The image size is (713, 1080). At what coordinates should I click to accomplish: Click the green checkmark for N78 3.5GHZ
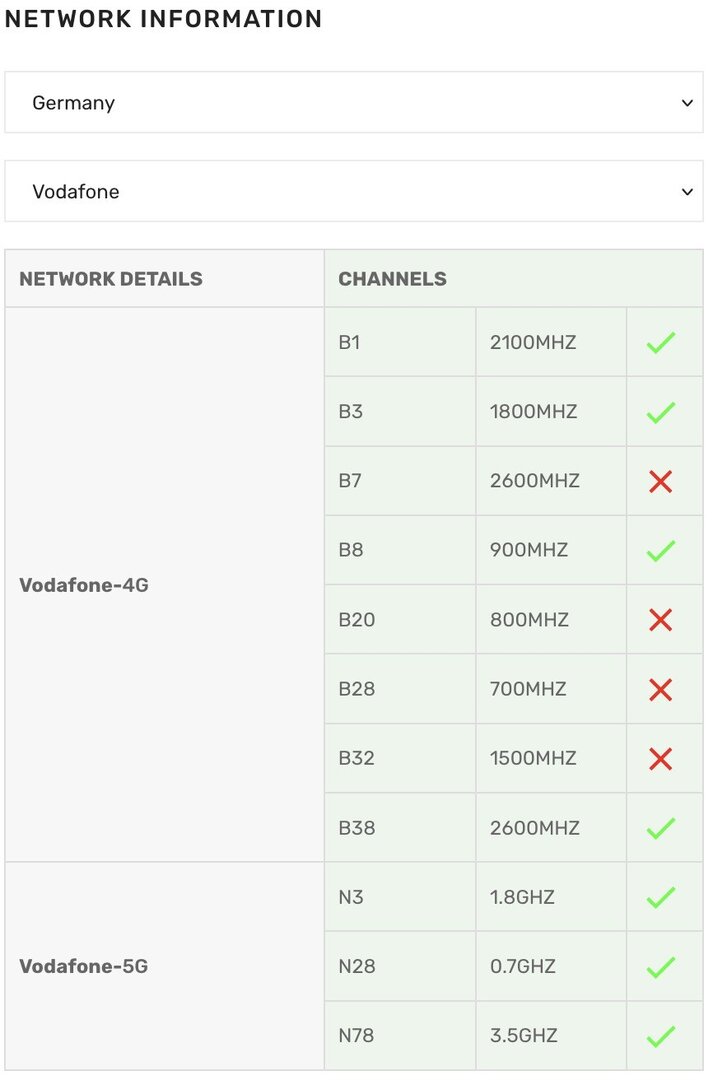click(661, 1036)
